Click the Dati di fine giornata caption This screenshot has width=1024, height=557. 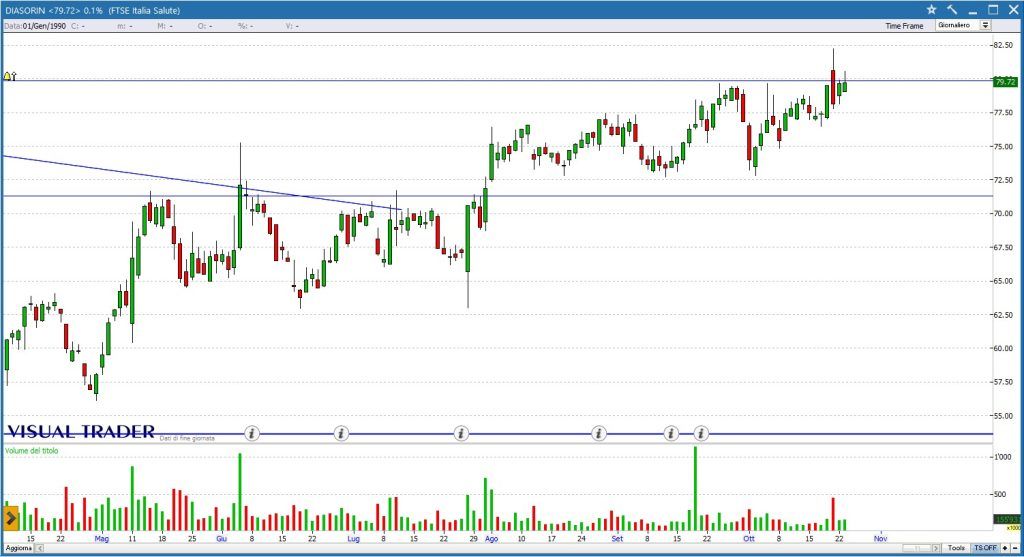[x=187, y=438]
